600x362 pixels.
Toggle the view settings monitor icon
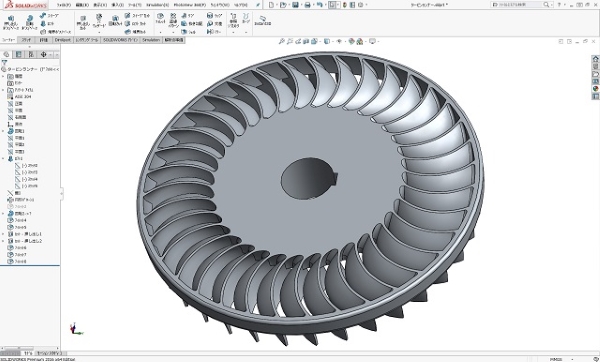pyautogui.click(x=372, y=41)
